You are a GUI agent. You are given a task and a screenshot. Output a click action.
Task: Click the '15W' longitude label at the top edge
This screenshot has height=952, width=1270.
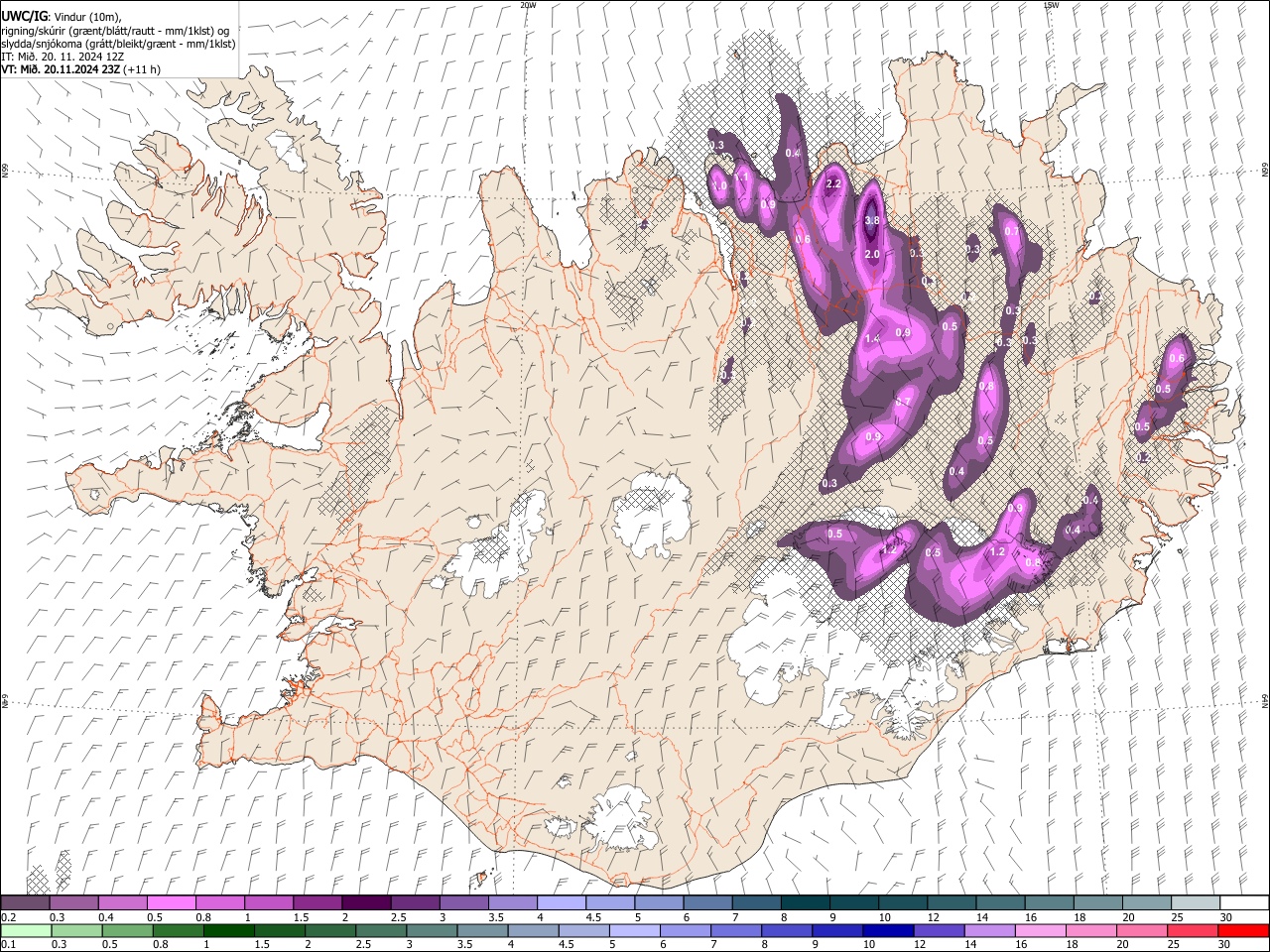tap(1051, 5)
